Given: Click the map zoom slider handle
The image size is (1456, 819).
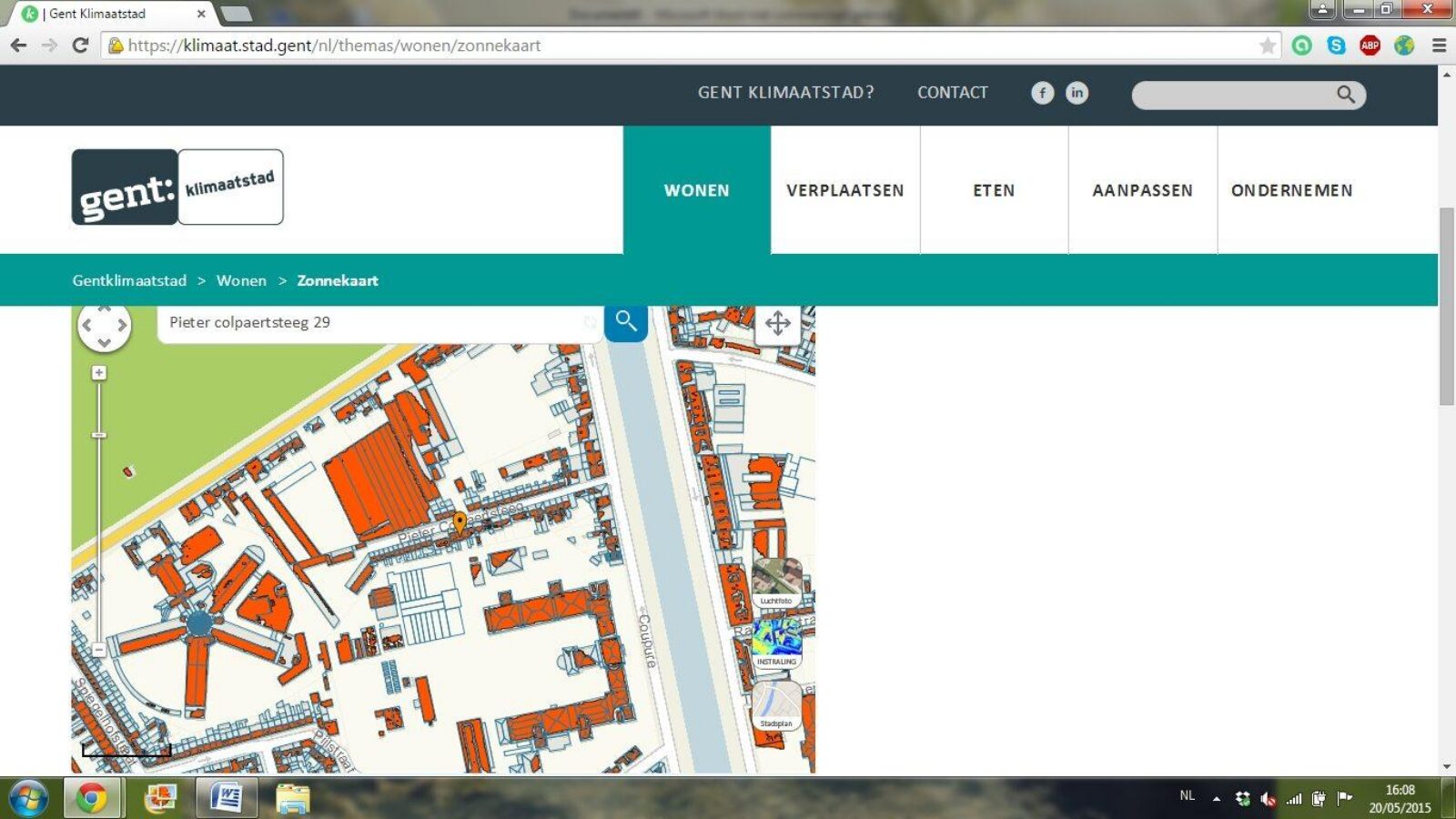Looking at the screenshot, I should (99, 435).
